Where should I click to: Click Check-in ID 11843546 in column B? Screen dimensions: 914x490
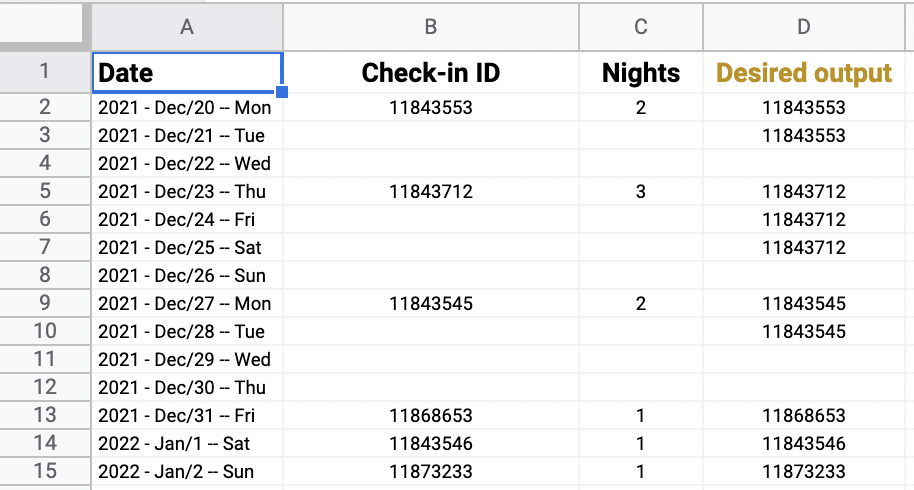click(x=431, y=443)
